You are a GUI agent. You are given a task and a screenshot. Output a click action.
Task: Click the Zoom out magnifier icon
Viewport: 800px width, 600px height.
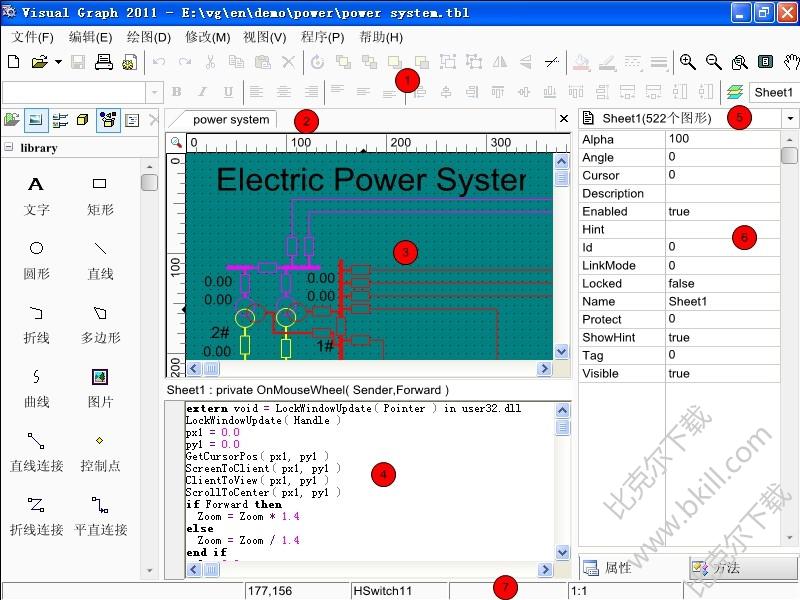713,62
